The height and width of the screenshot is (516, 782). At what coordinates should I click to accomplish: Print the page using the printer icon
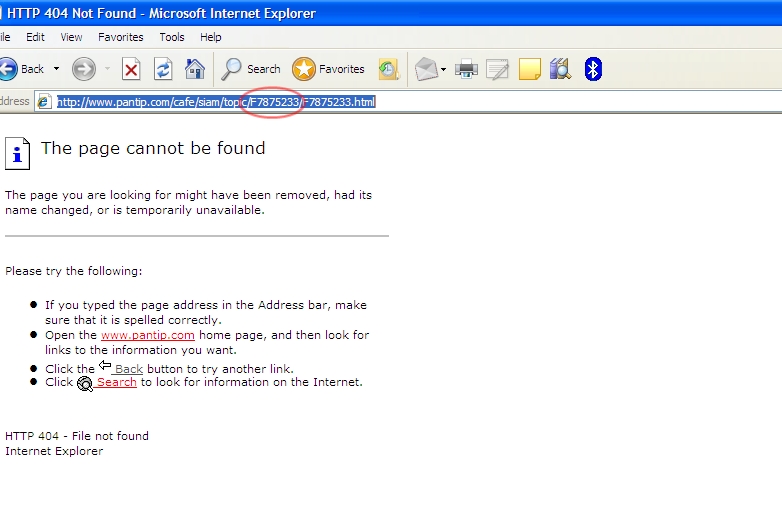coord(466,69)
